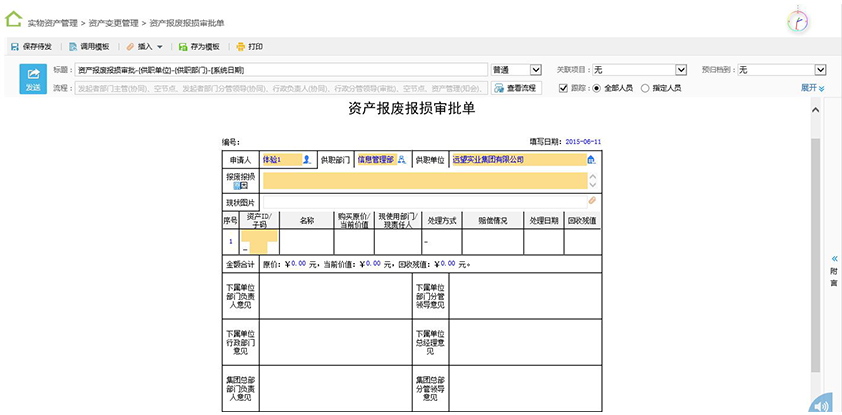The height and width of the screenshot is (415, 842).
Task: Click breadcrumb 资产变更管理
Action: (113, 23)
